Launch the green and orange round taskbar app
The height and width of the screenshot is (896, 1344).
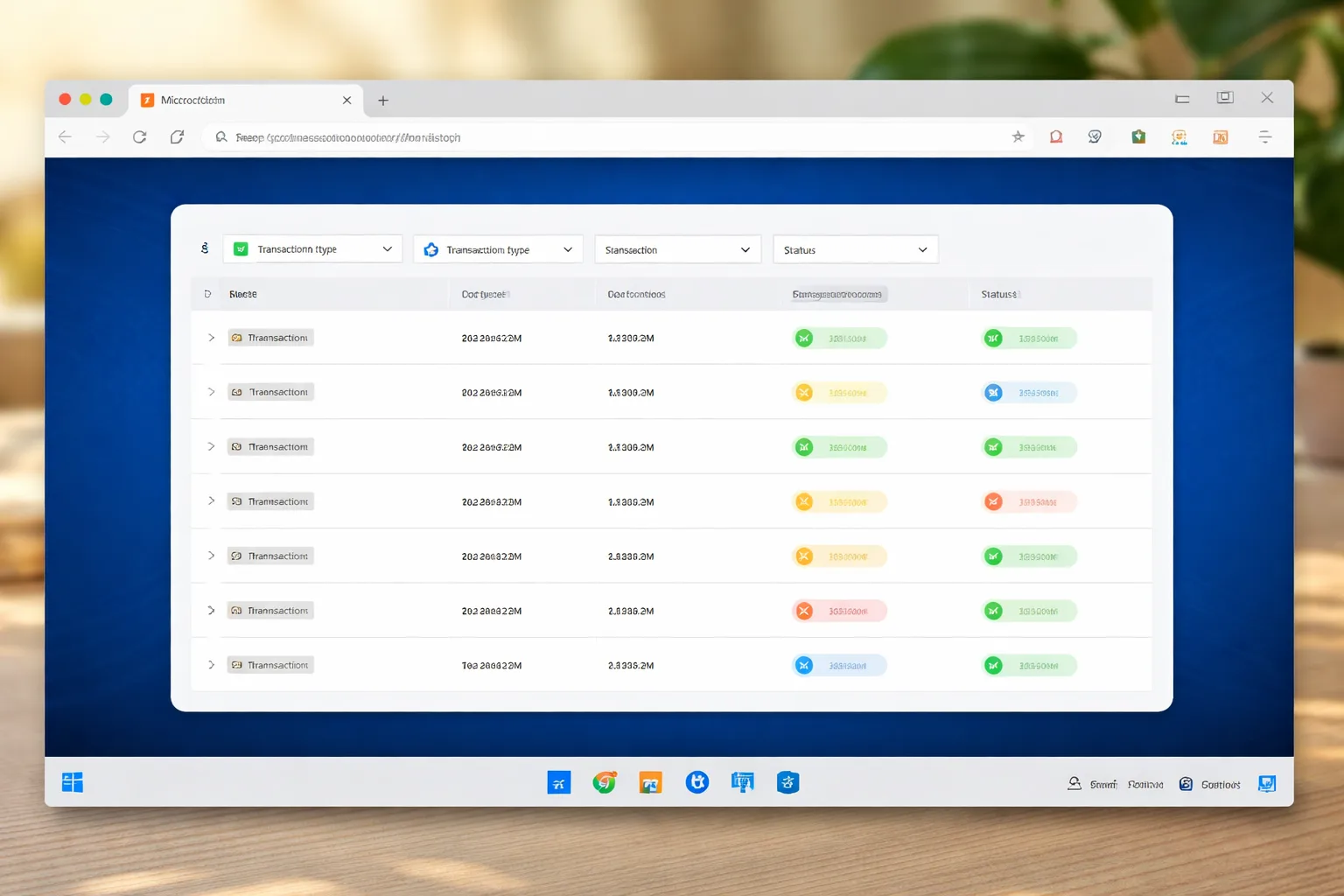605,782
